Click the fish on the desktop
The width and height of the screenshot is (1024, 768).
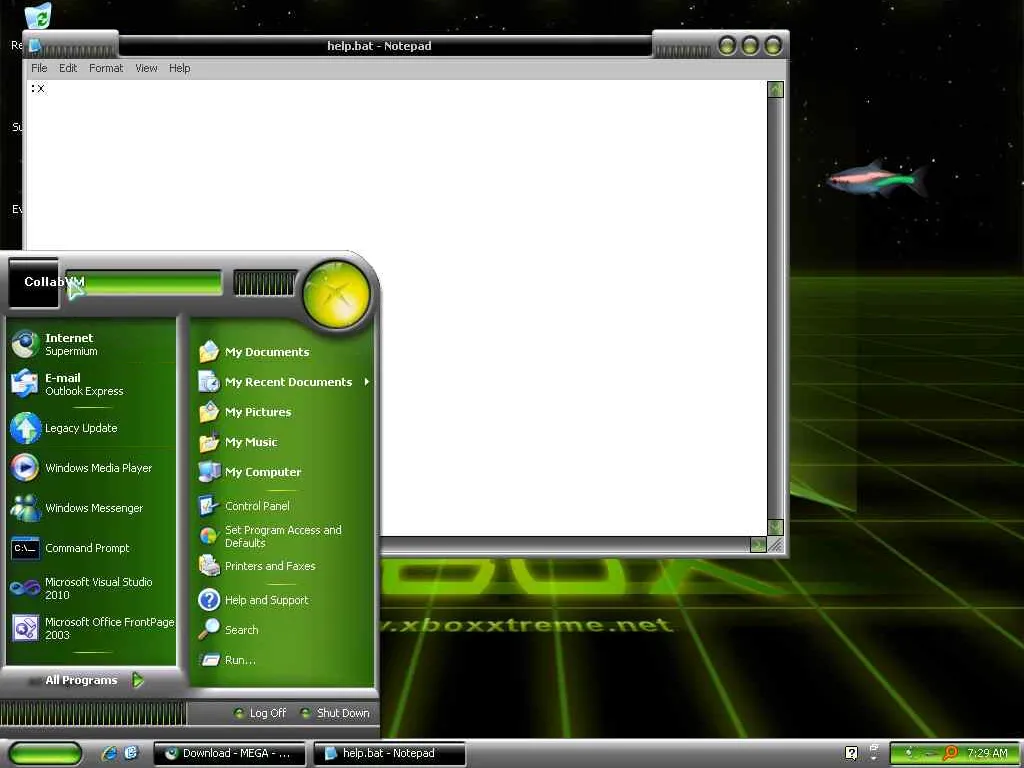(877, 179)
